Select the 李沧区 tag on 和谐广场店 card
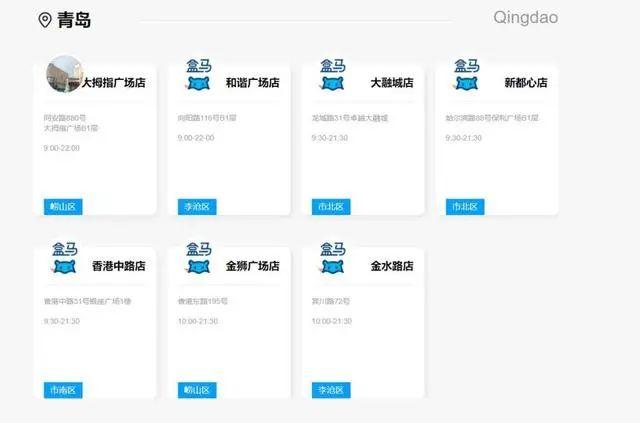 [197, 207]
